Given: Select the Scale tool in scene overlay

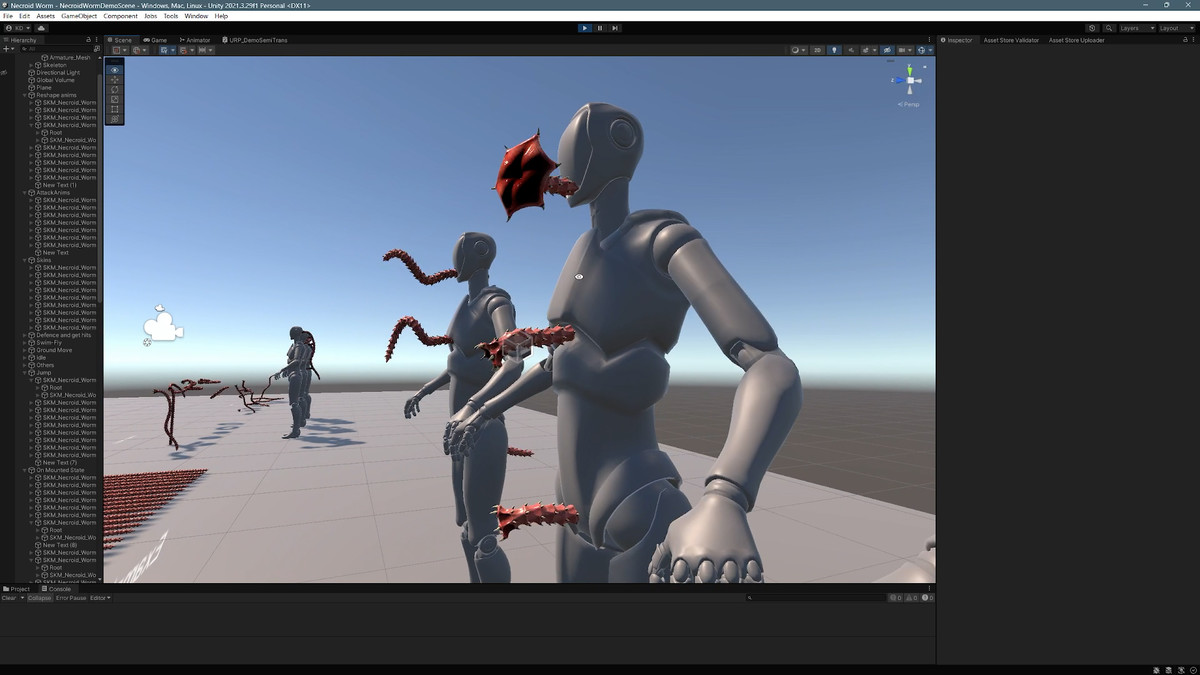Looking at the screenshot, I should tap(115, 100).
